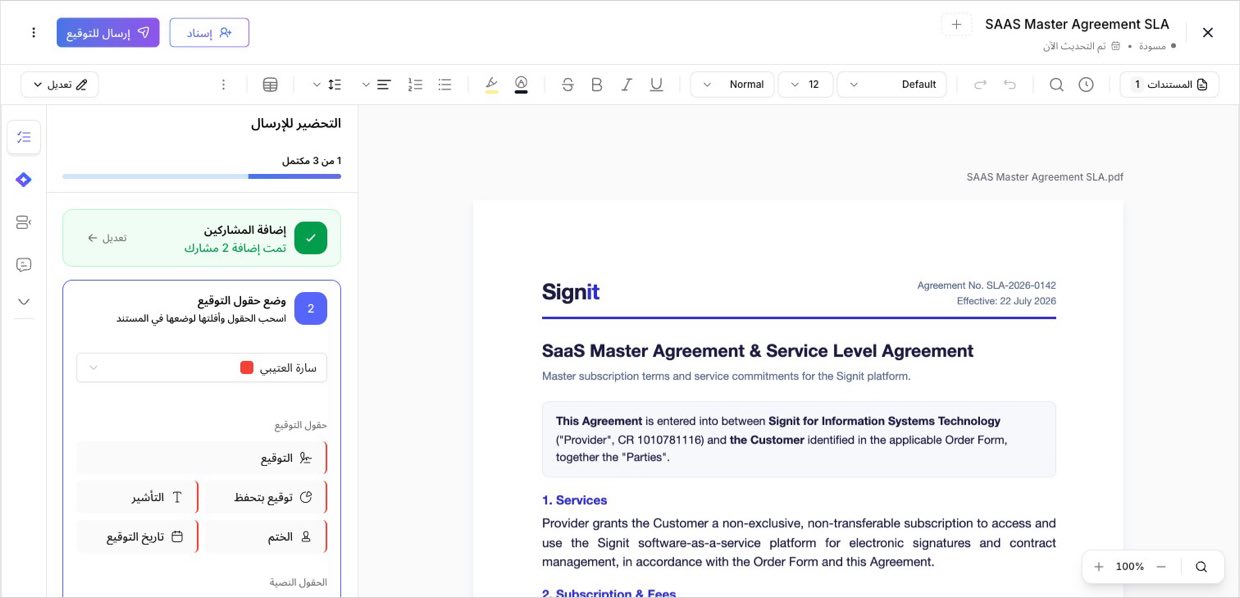Open version history clock icon
Screen dimensions: 1240x598
[1086, 85]
